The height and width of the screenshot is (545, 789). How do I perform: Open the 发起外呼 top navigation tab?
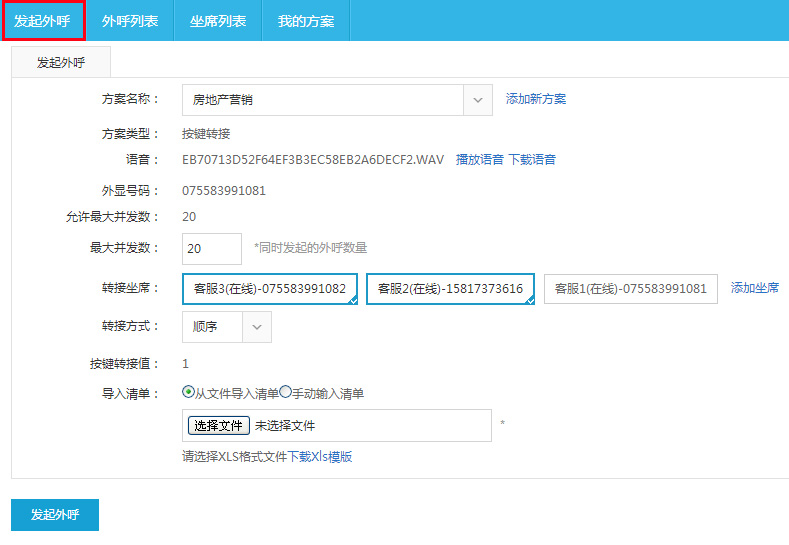click(42, 20)
